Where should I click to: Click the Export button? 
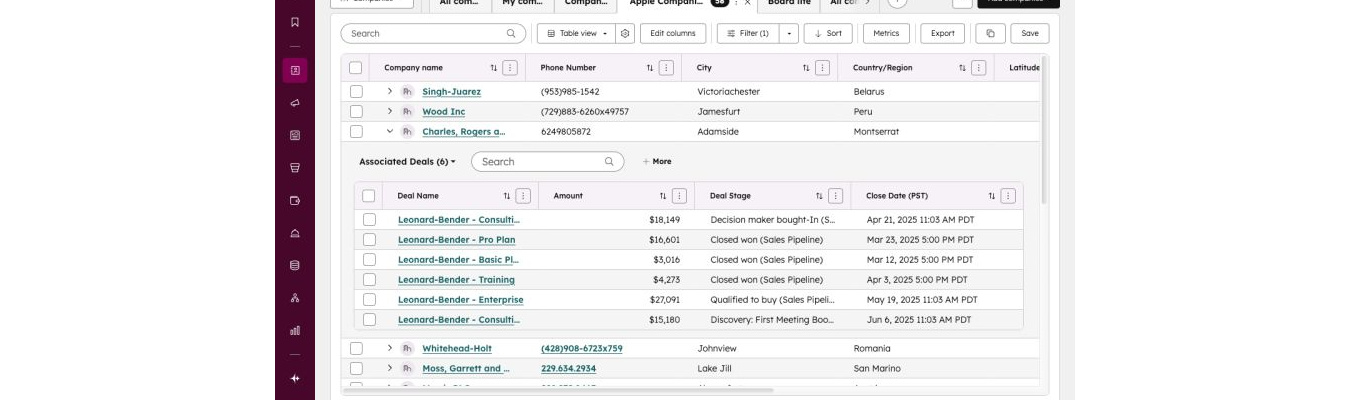[942, 33]
